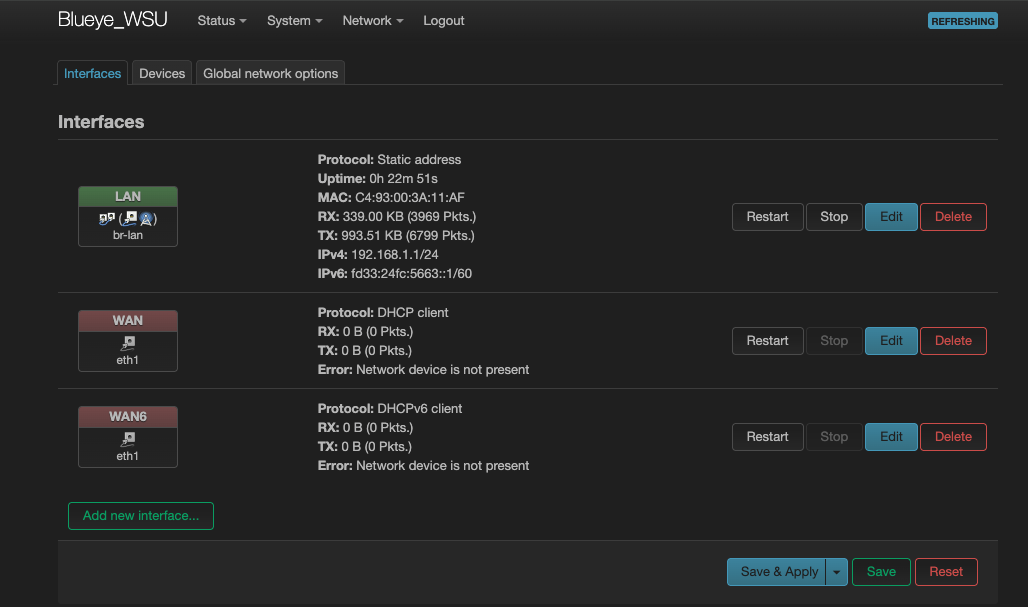The width and height of the screenshot is (1028, 607).
Task: Click the 'DHCPv6 client' protocol text
Action: point(420,408)
